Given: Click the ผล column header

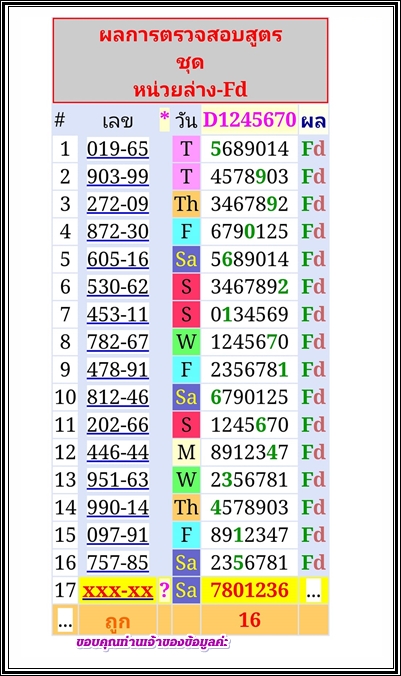Looking at the screenshot, I should click(313, 121).
